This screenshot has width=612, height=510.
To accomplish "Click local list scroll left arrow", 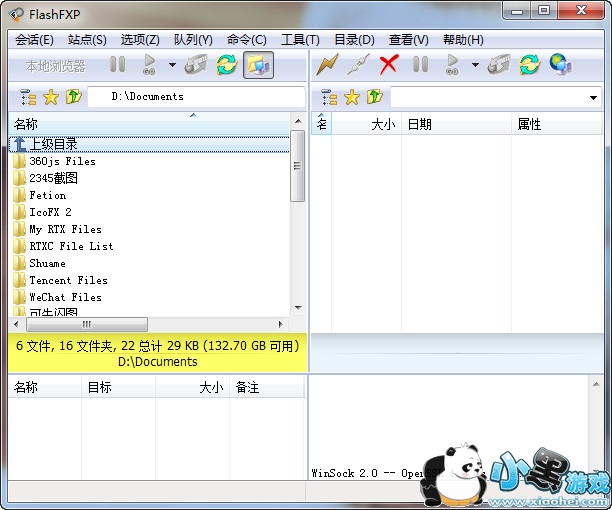I will click(x=16, y=324).
